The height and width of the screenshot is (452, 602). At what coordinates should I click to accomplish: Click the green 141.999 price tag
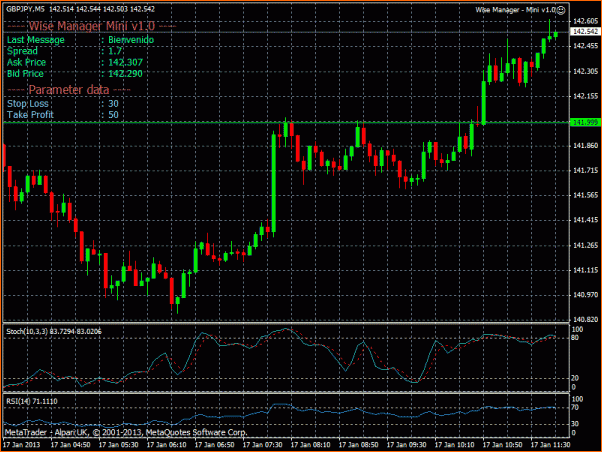tap(585, 123)
